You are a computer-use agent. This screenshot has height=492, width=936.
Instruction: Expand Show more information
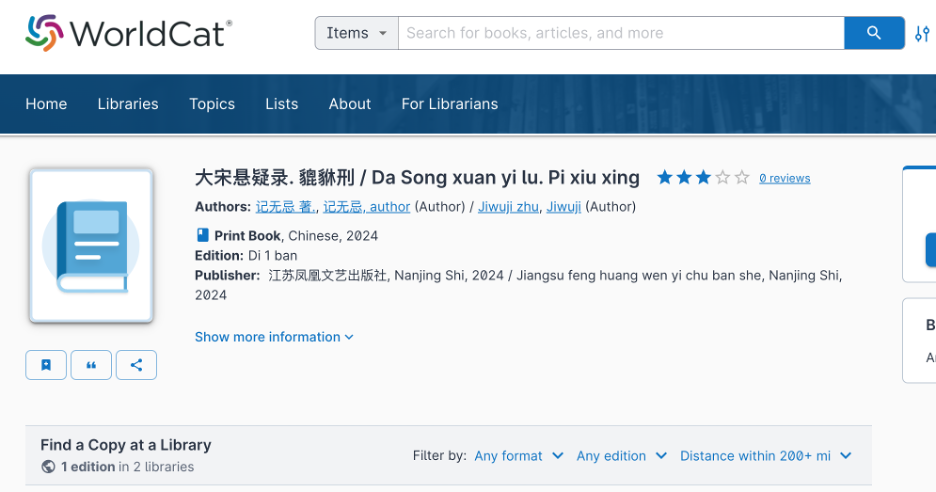point(274,337)
